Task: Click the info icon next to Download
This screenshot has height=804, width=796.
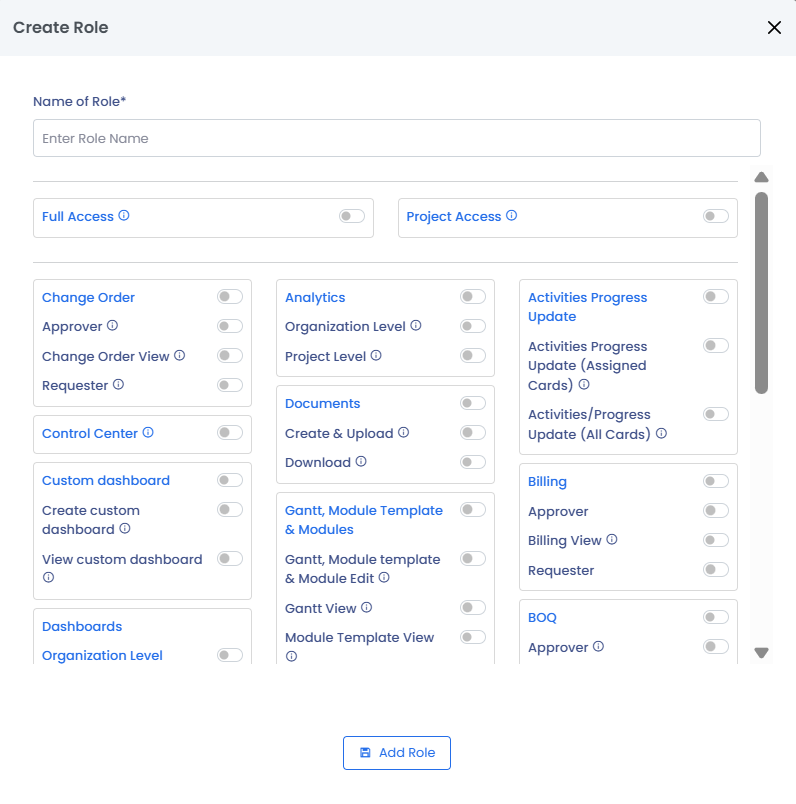Action: 361,462
